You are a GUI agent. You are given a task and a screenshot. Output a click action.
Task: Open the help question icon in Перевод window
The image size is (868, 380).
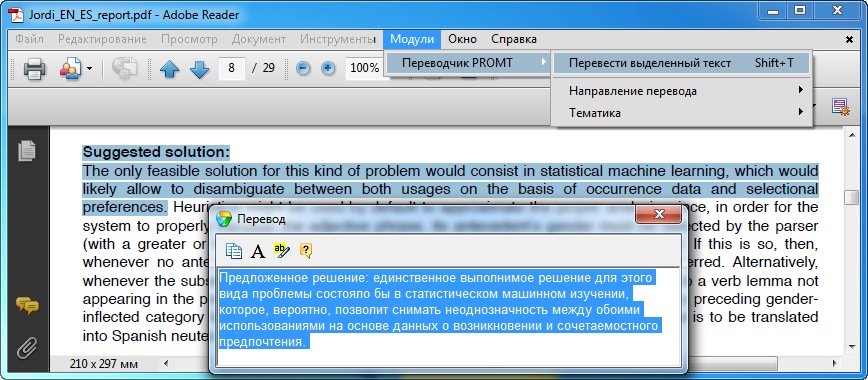tap(306, 251)
